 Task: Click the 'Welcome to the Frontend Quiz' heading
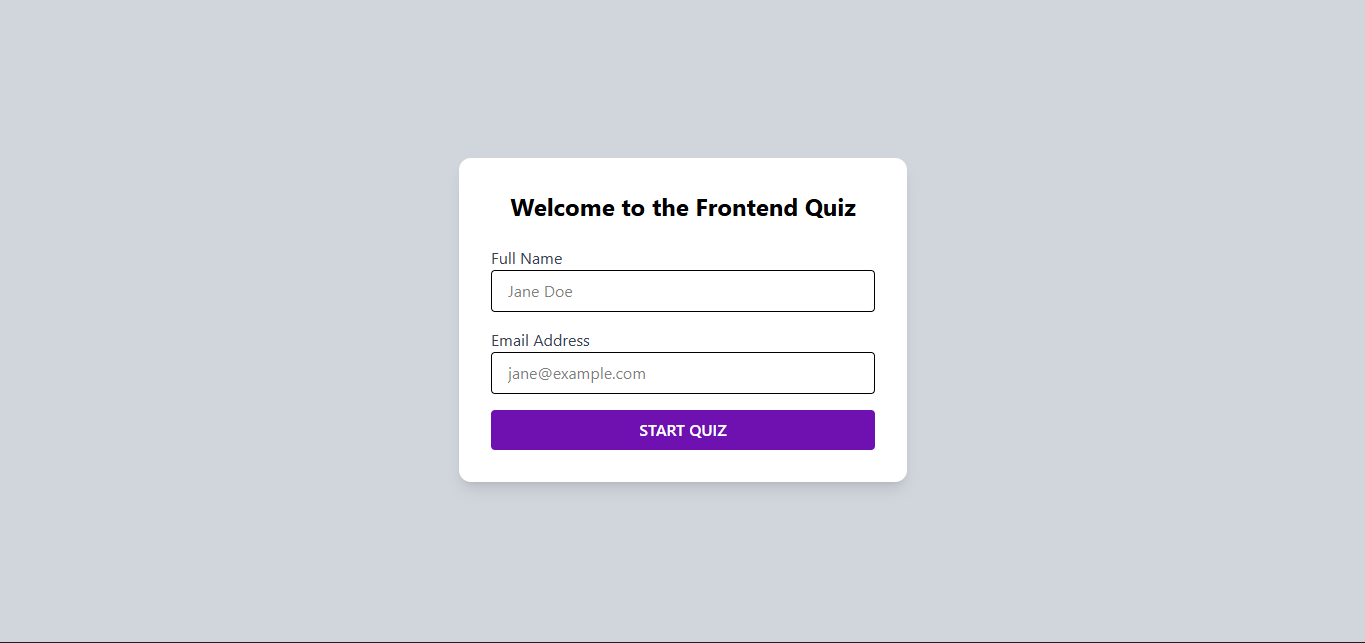pos(683,208)
